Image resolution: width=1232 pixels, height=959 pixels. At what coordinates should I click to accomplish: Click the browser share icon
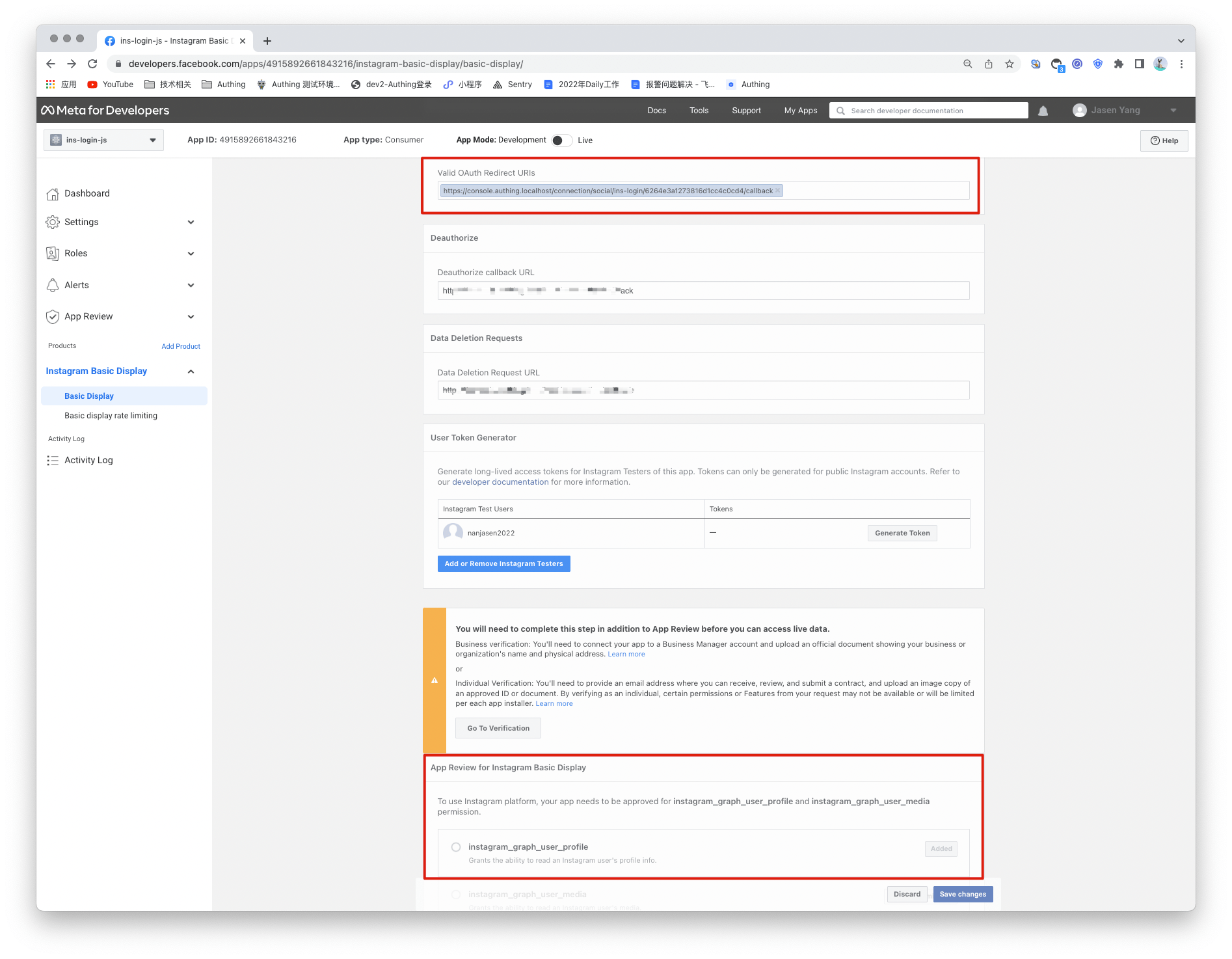988,64
